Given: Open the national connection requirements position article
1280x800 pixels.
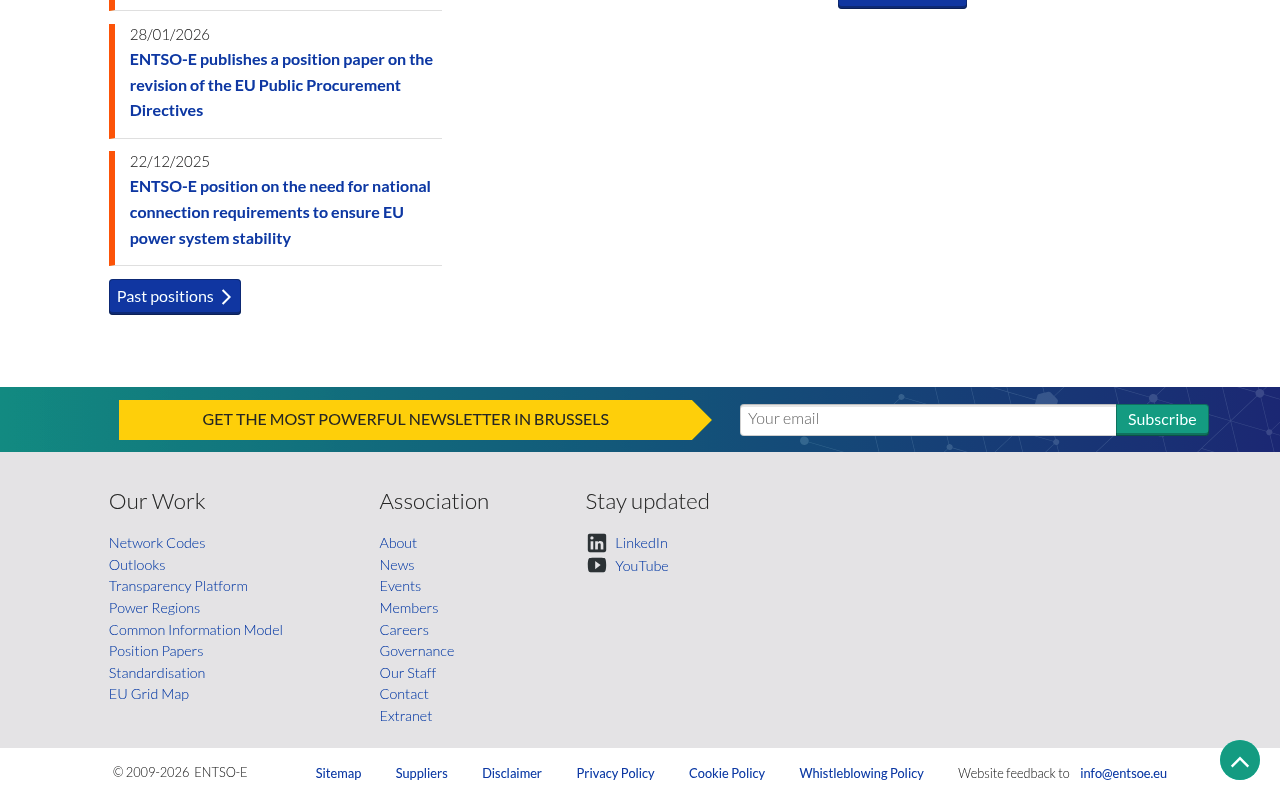Looking at the screenshot, I should (281, 212).
